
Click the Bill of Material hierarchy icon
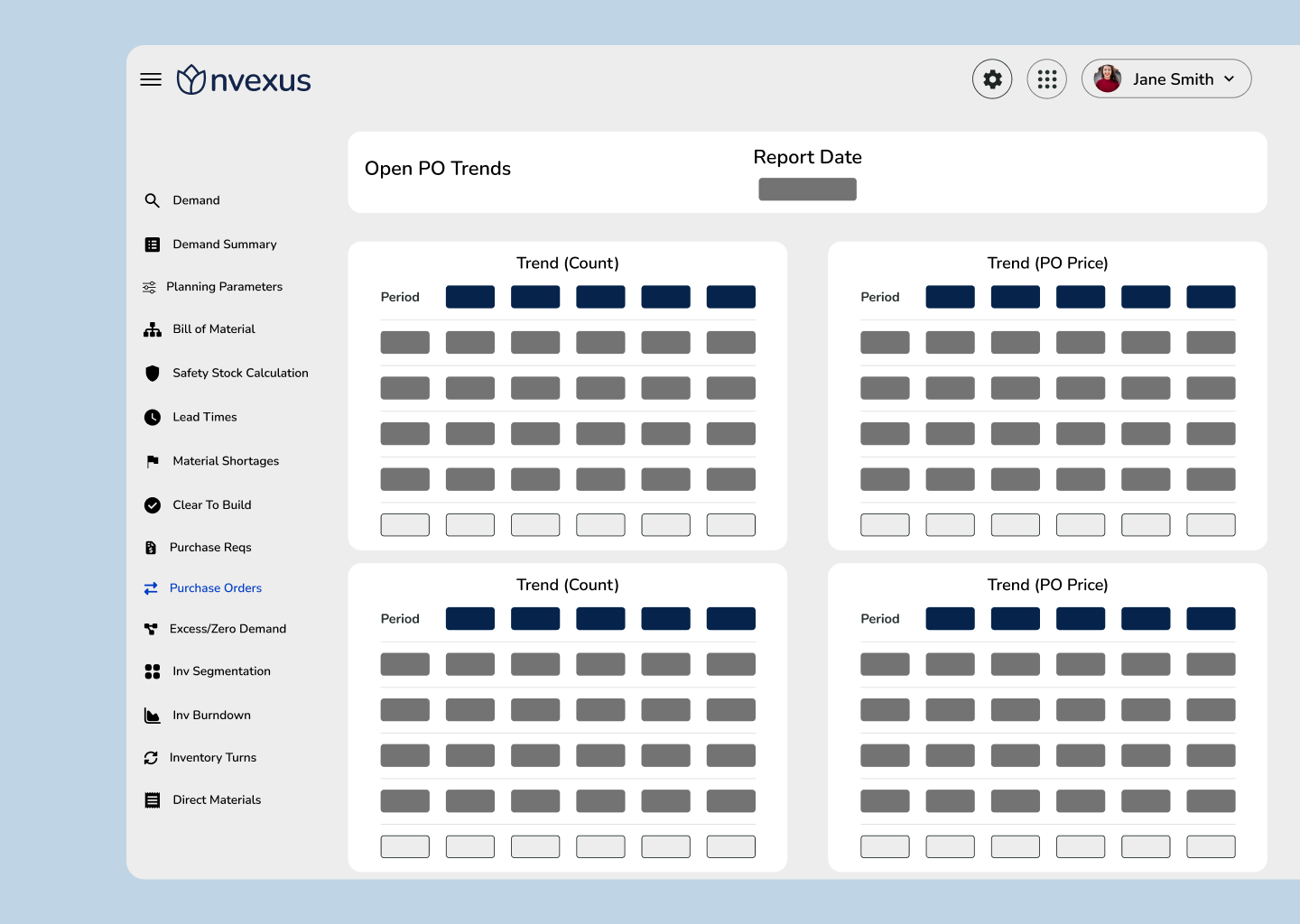(153, 329)
